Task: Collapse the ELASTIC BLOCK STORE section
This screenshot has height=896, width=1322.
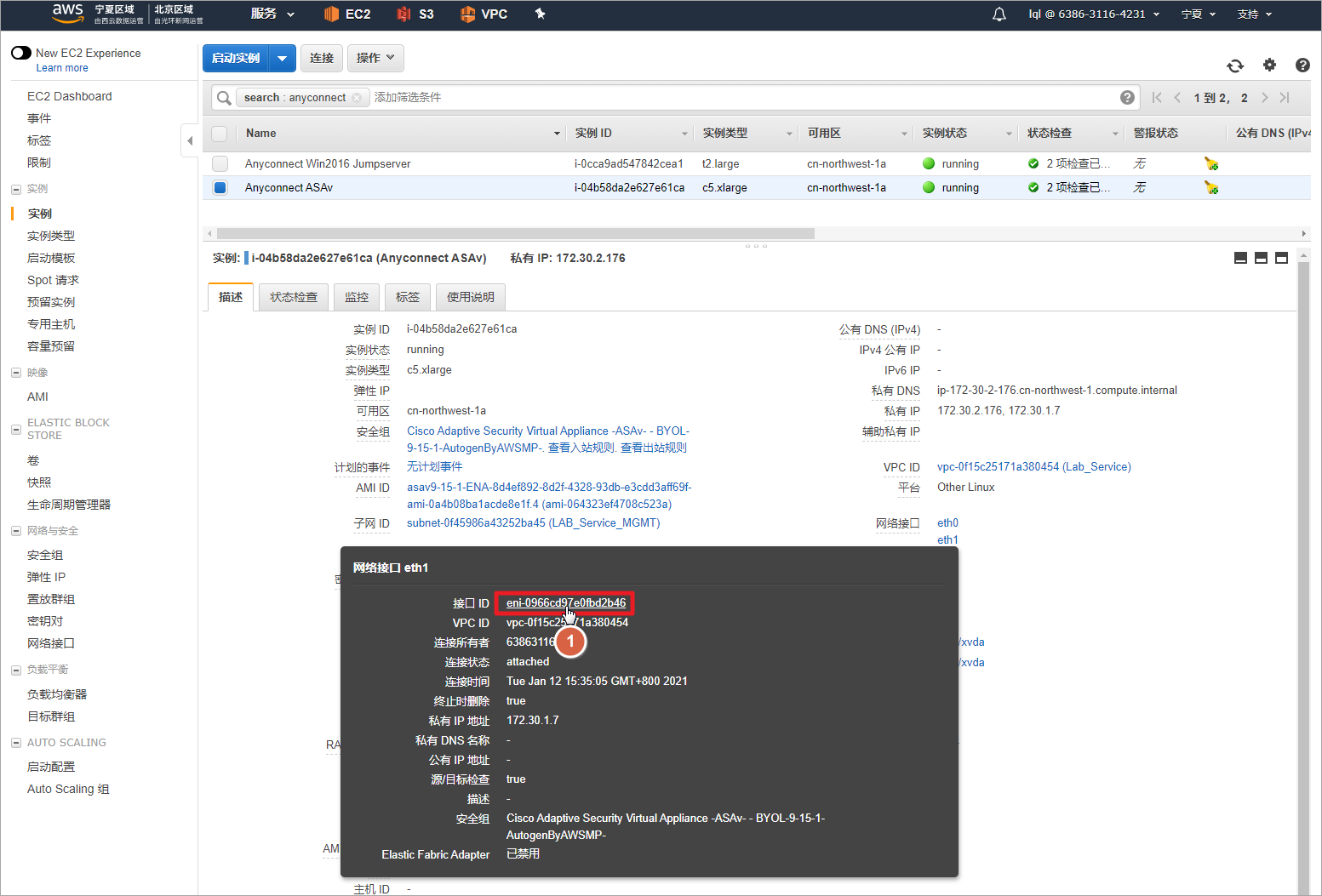Action: [x=16, y=429]
